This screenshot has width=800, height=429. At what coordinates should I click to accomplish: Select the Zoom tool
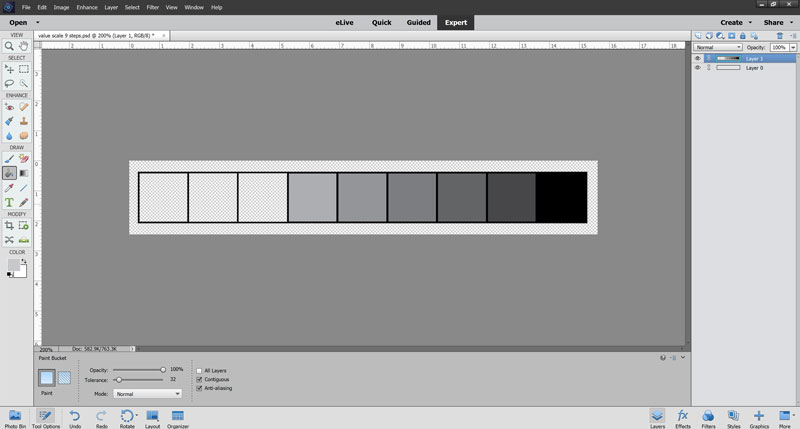9,46
